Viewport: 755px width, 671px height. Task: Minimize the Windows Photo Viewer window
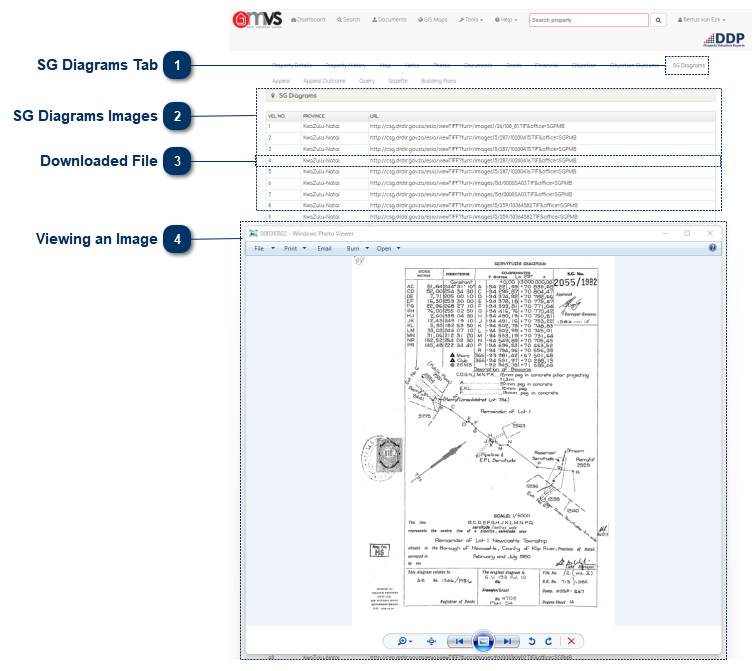pyautogui.click(x=665, y=233)
